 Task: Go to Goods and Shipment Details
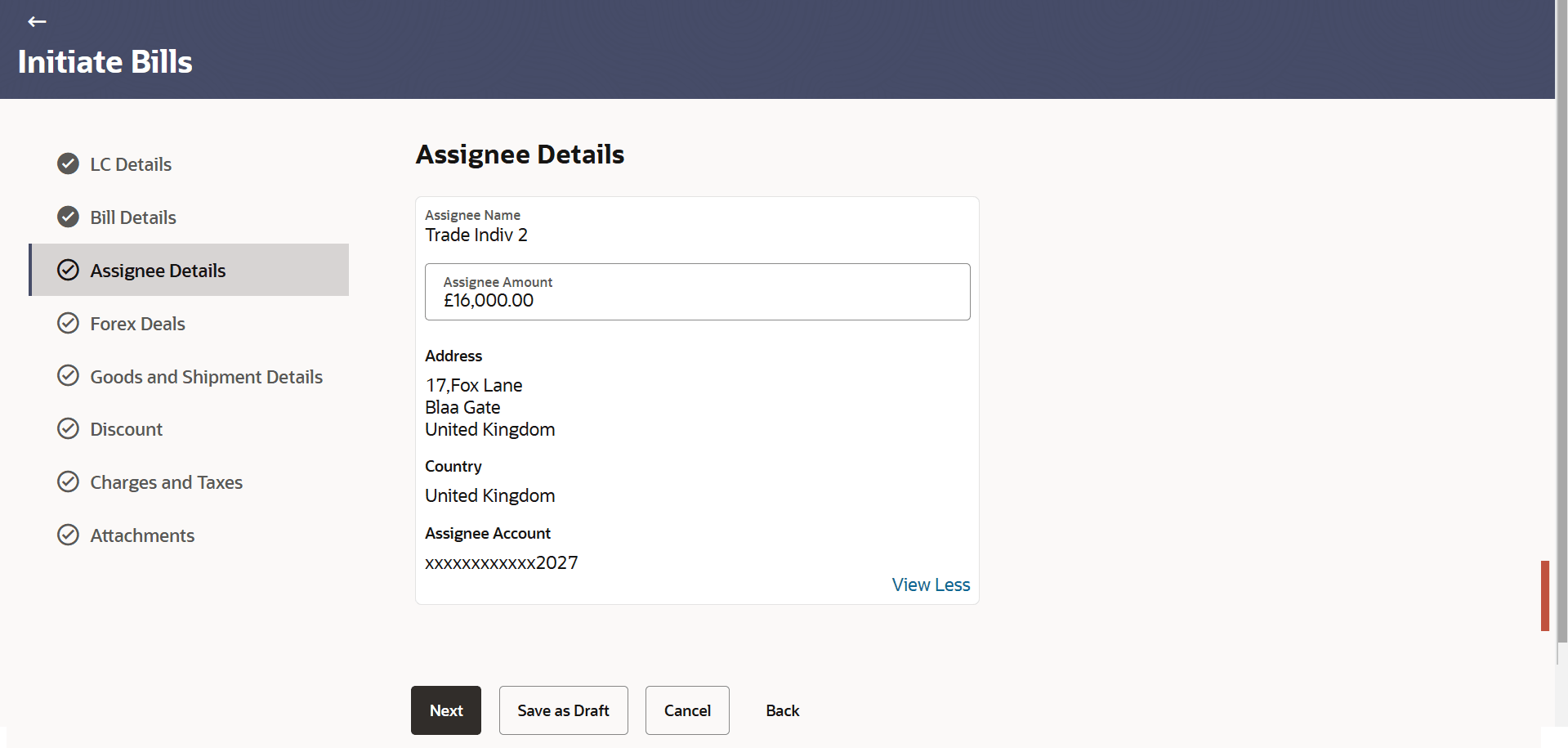[x=206, y=377]
